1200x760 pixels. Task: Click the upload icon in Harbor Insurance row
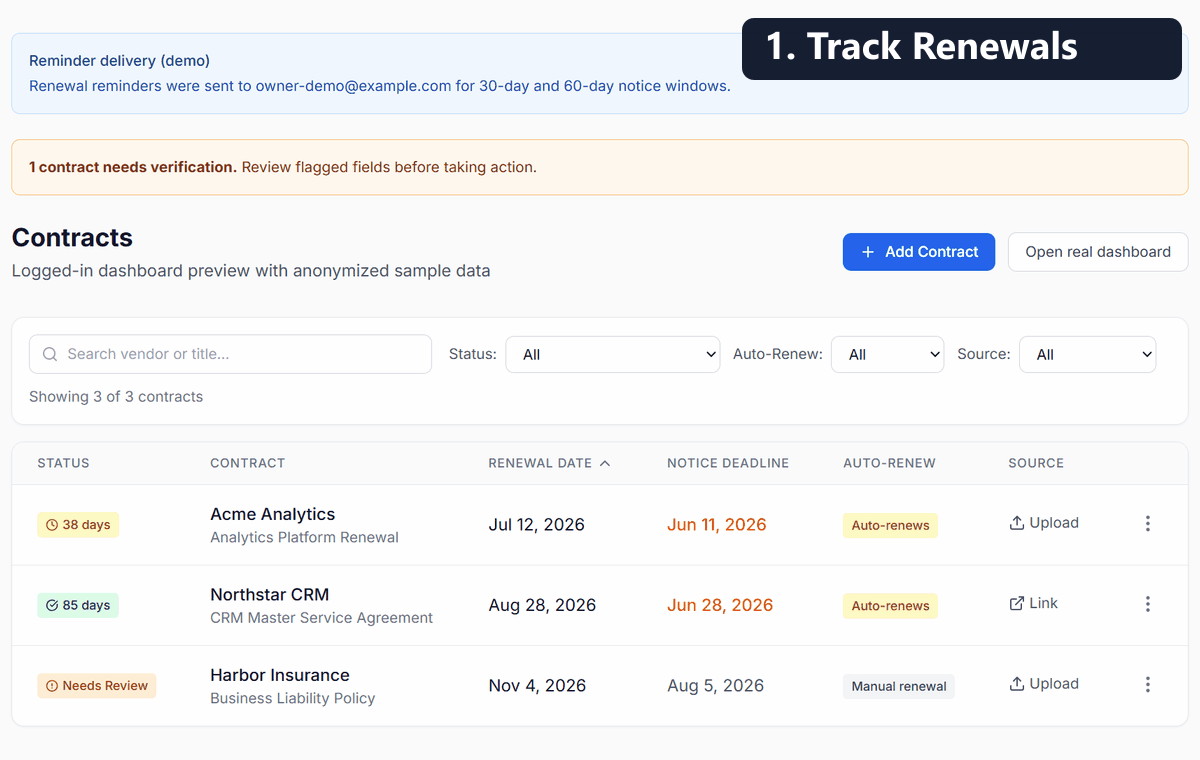[1017, 684]
